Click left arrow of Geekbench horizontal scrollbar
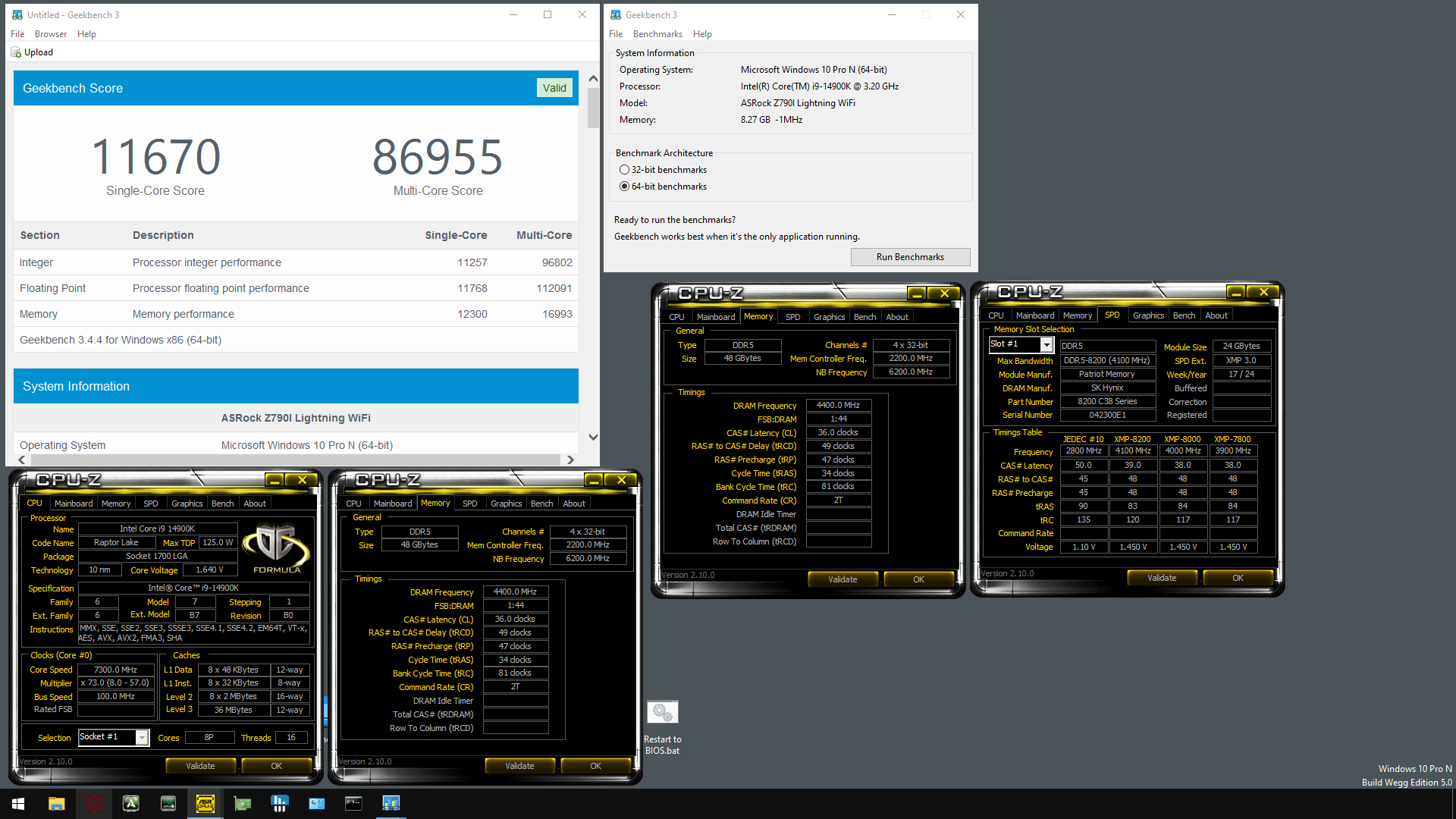 pyautogui.click(x=22, y=460)
